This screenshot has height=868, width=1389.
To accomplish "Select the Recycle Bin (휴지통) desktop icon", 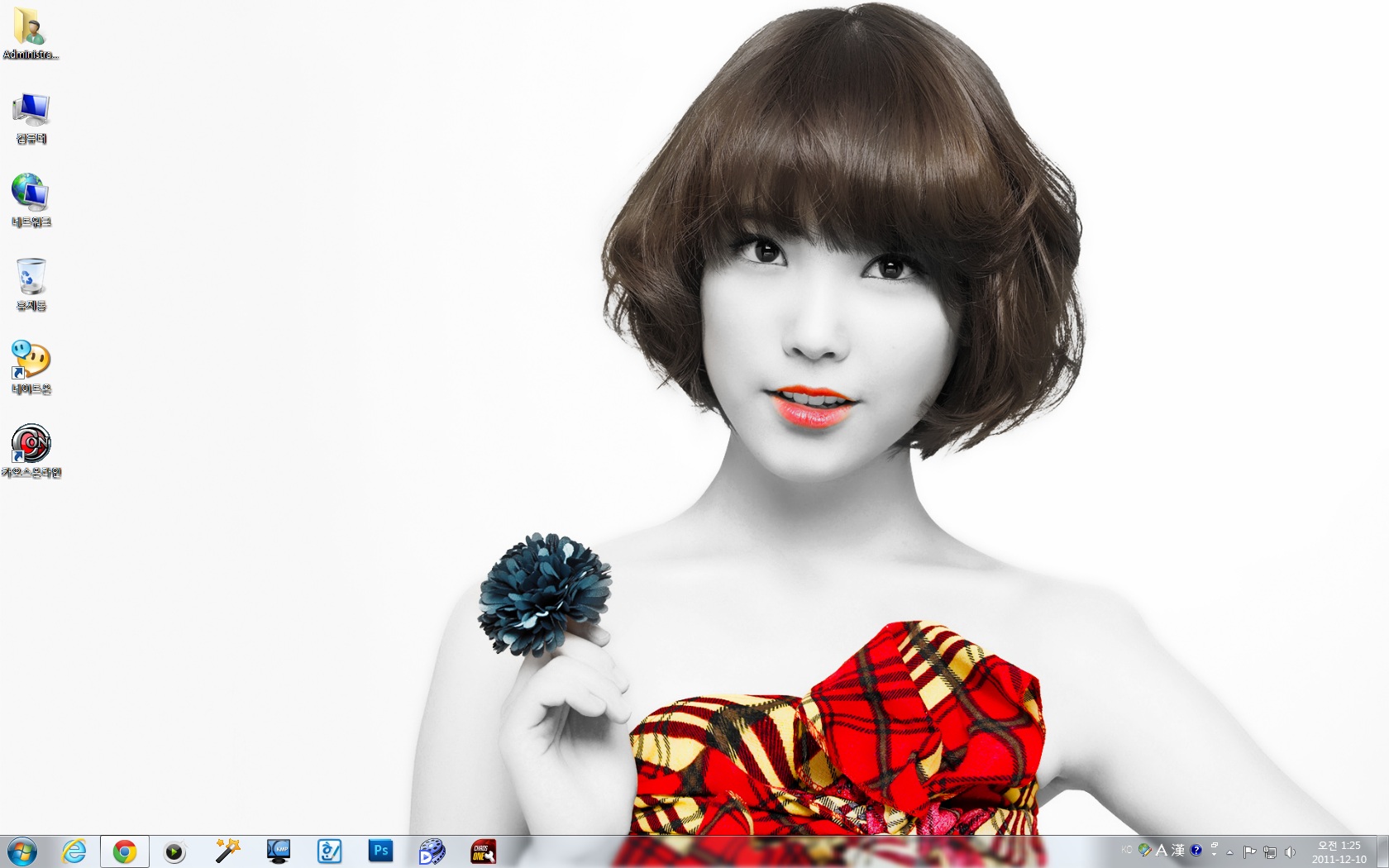I will click(x=31, y=284).
